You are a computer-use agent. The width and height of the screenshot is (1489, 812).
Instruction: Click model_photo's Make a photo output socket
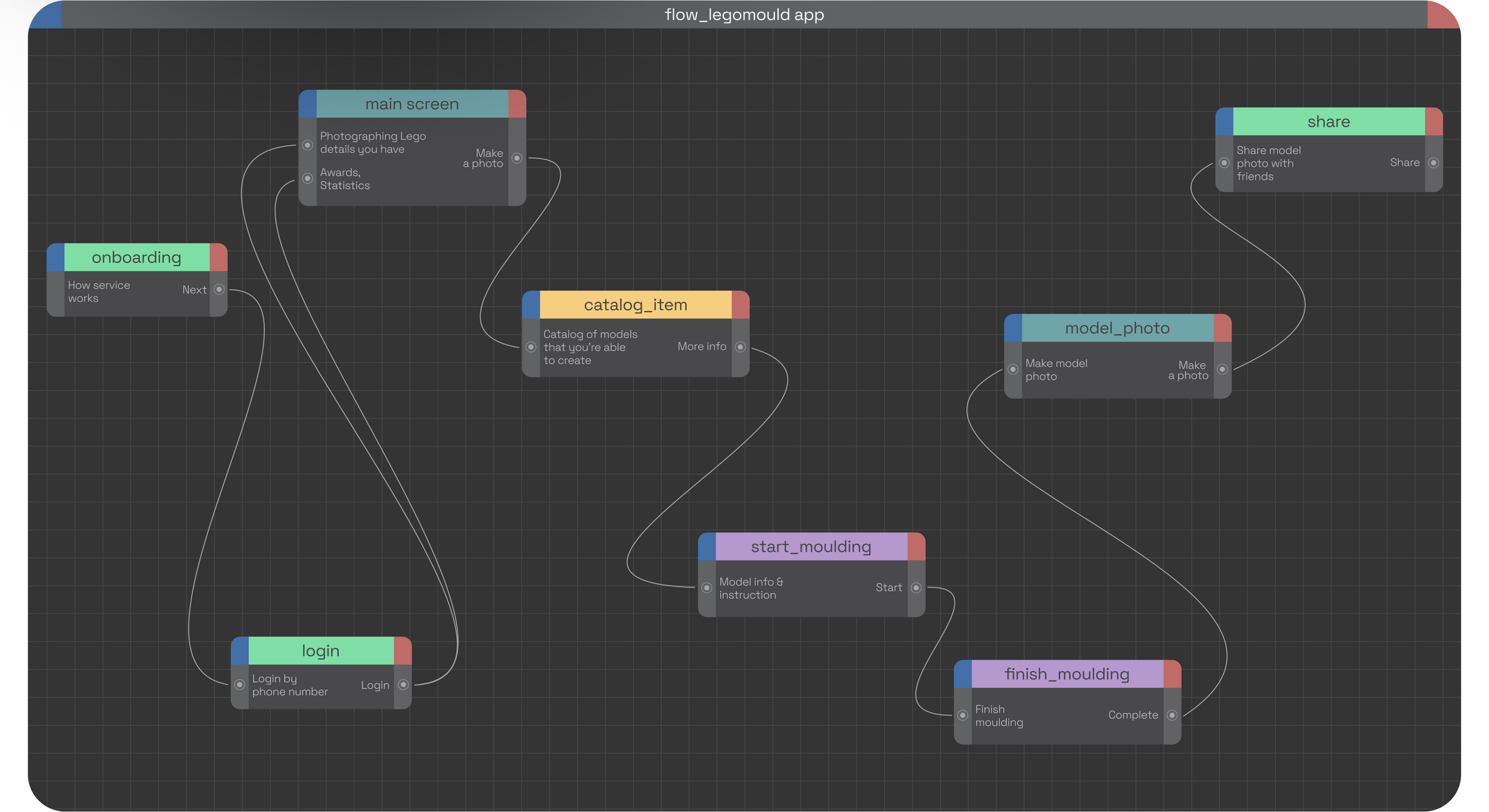pyautogui.click(x=1222, y=369)
